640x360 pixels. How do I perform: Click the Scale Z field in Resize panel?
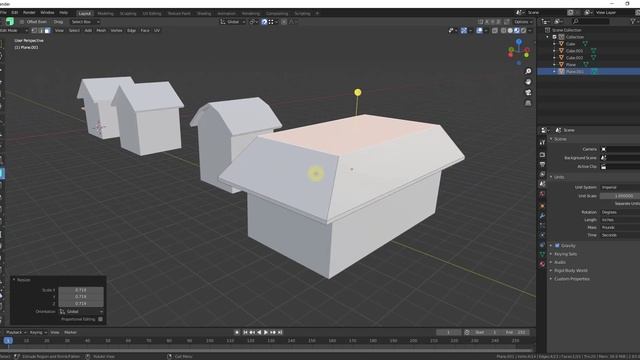pos(81,304)
